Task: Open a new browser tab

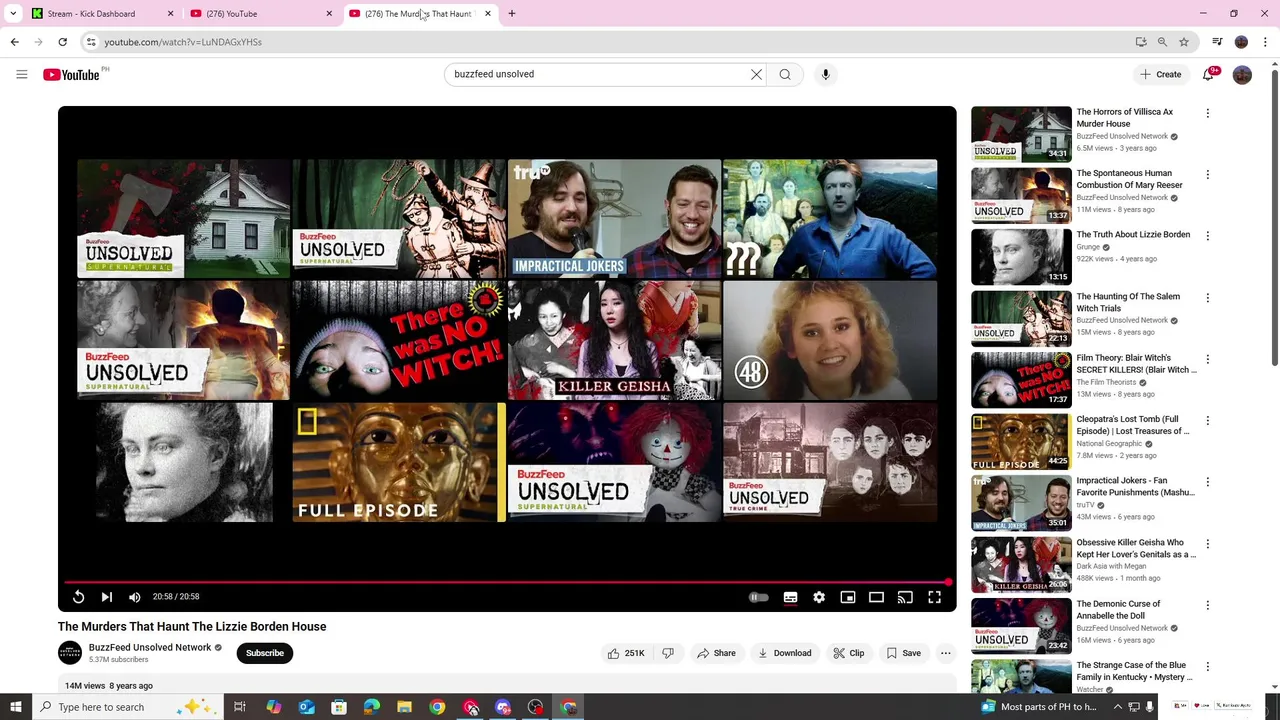Action: tap(512, 14)
